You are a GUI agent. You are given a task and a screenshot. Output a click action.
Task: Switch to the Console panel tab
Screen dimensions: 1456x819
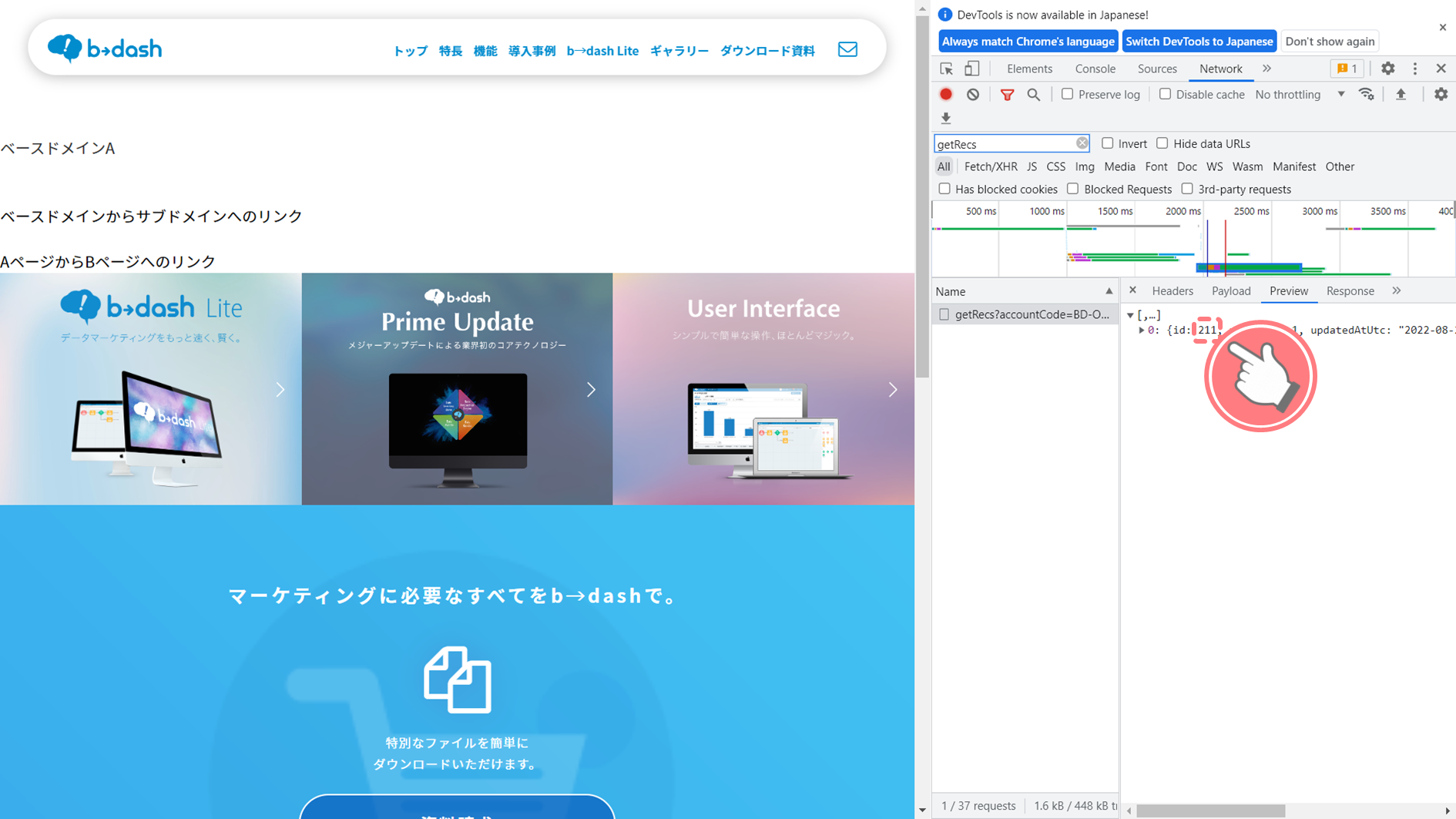point(1095,69)
